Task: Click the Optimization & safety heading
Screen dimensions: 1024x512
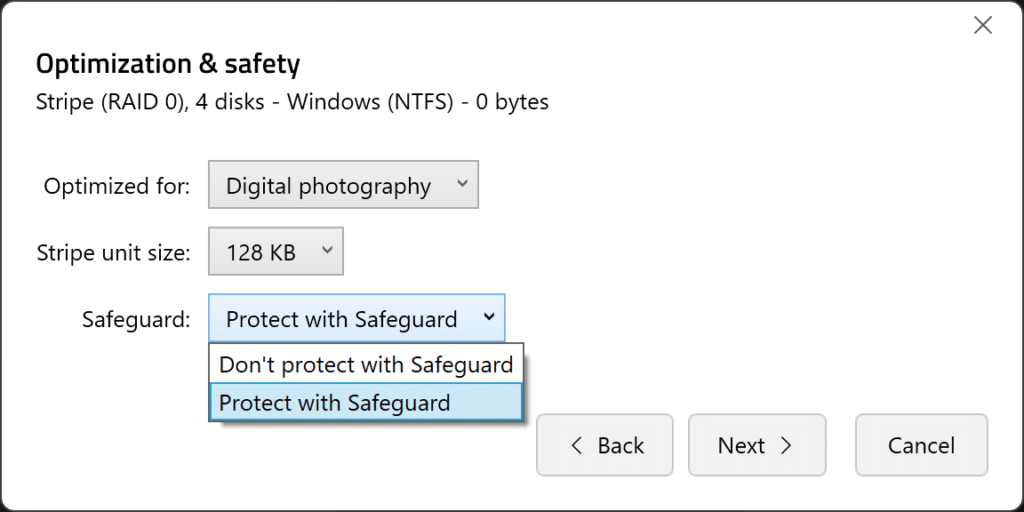Action: 168,64
